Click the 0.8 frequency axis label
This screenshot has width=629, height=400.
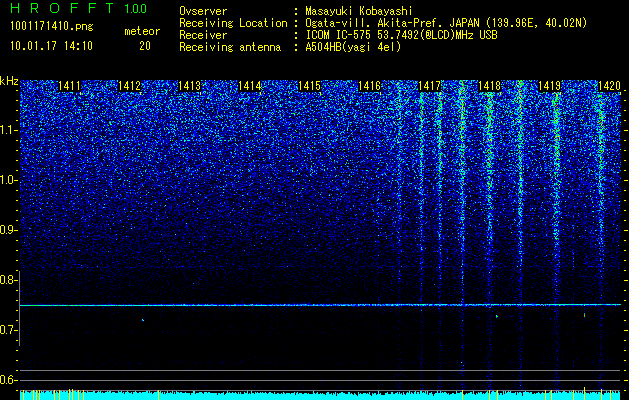click(9, 280)
